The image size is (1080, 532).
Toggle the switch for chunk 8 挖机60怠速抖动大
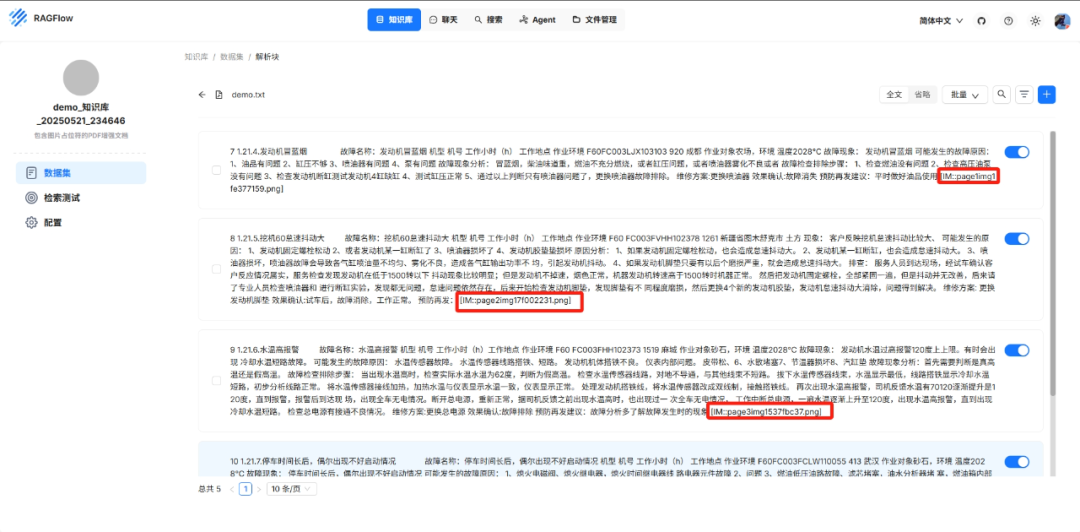(1017, 238)
